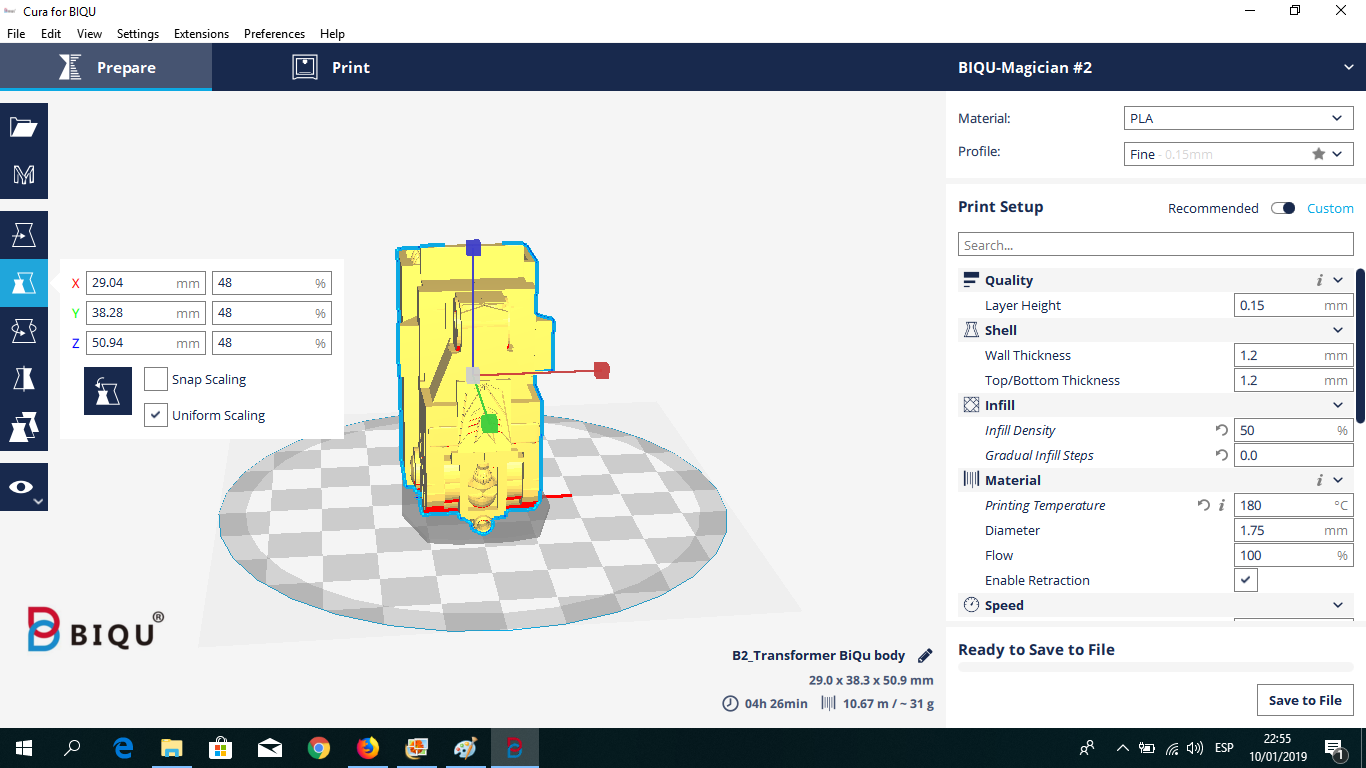1366x768 pixels.
Task: Open the View menu
Action: tap(89, 33)
